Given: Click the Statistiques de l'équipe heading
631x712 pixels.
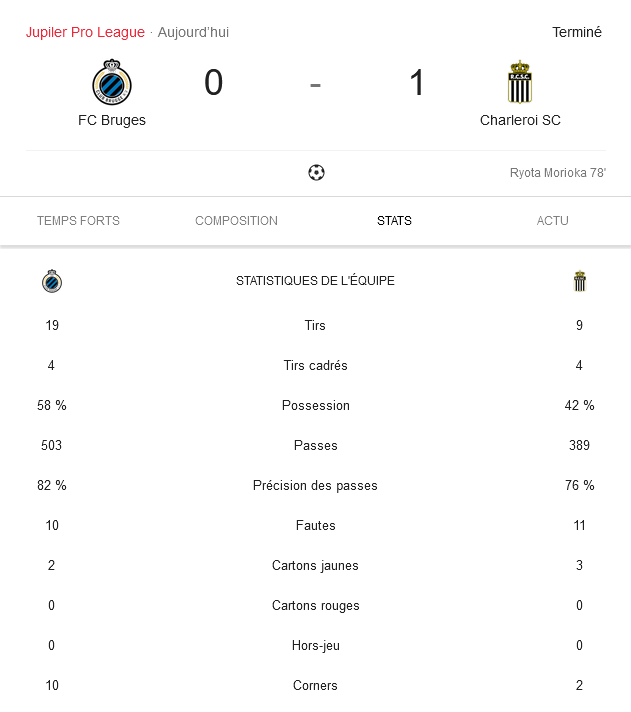Looking at the screenshot, I should pyautogui.click(x=316, y=281).
